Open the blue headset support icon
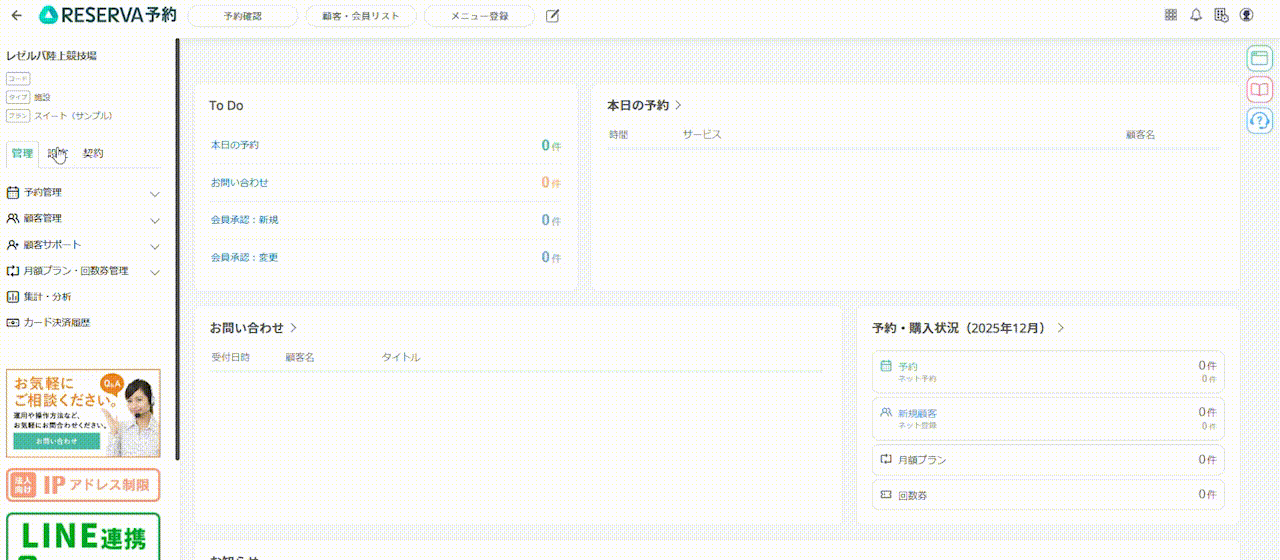The image size is (1280, 560). 1259,121
